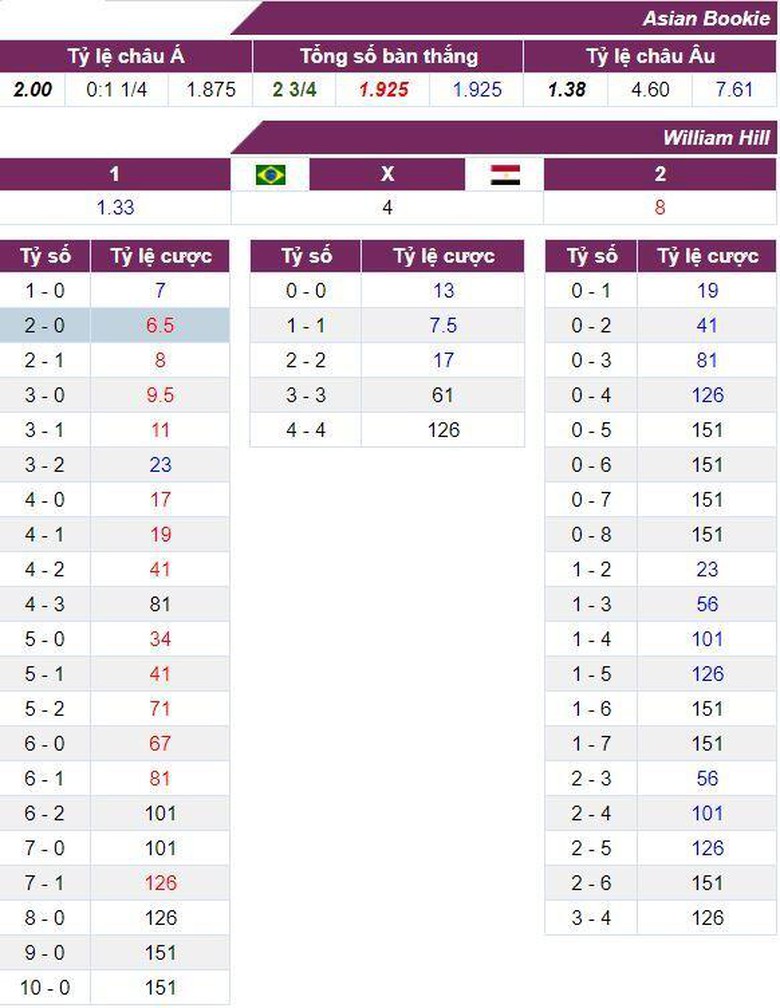Select the Asian handicap value 0:1 1/4
Image resolution: width=780 pixels, height=1008 pixels.
117,89
